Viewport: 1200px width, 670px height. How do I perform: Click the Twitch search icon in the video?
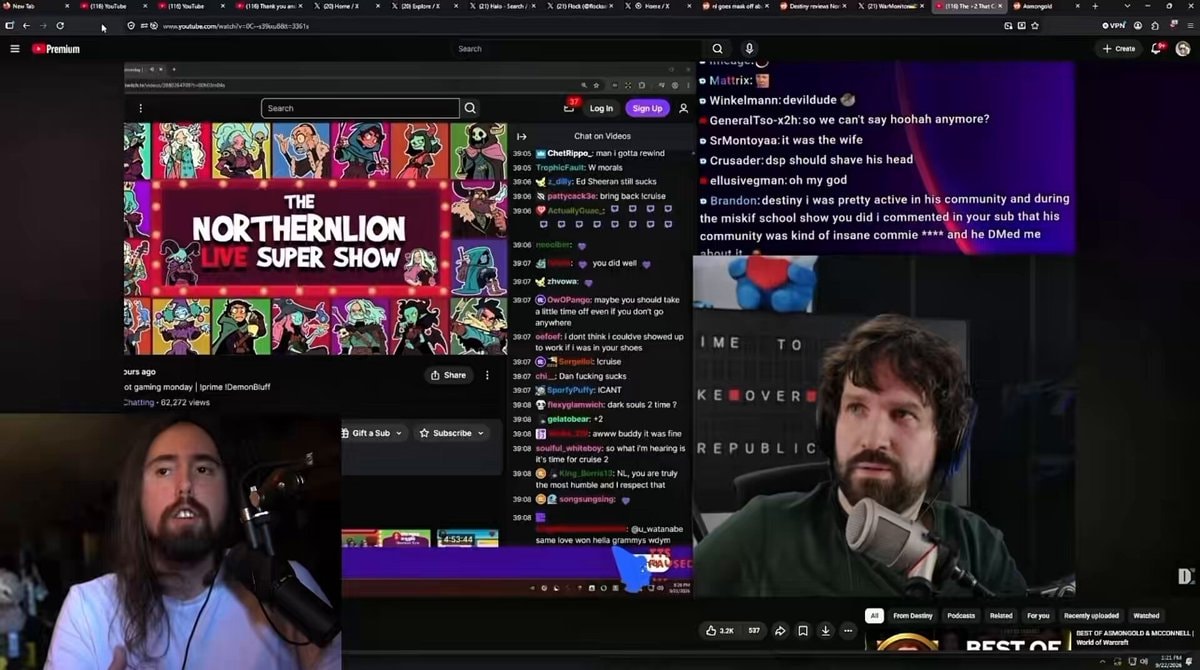coord(470,108)
